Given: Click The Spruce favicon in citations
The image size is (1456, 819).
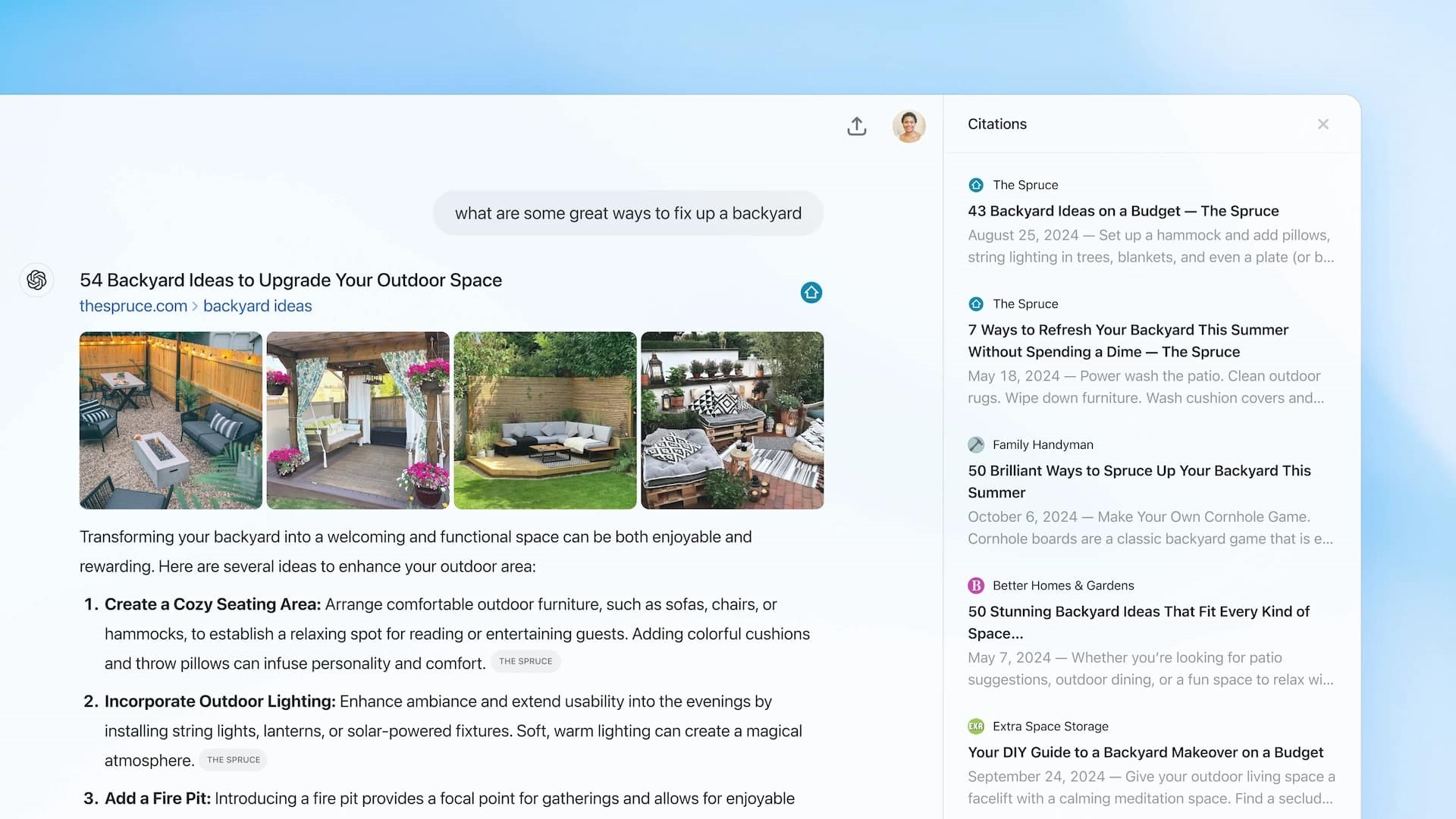Looking at the screenshot, I should (x=976, y=184).
